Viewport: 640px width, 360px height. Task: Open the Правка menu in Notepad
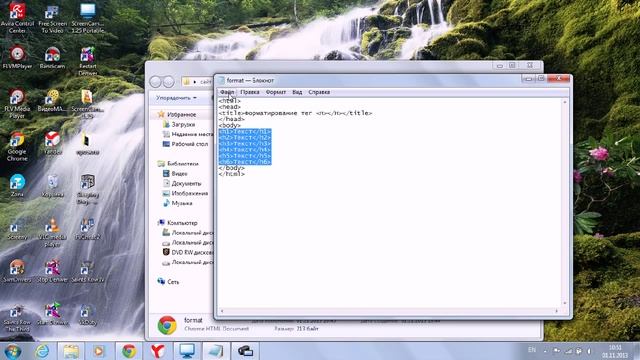click(250, 92)
